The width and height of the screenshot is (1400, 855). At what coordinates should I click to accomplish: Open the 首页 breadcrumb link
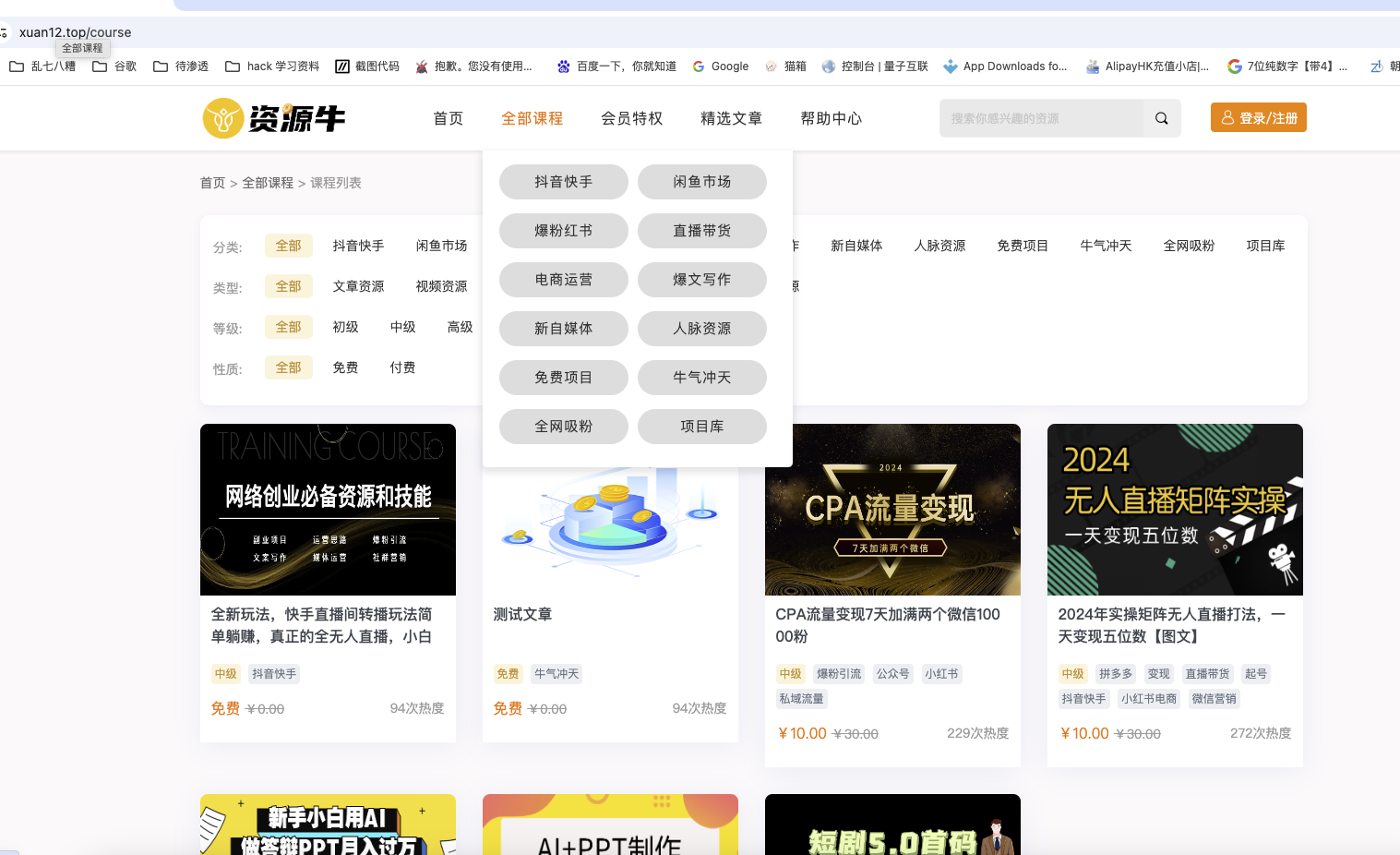211,183
